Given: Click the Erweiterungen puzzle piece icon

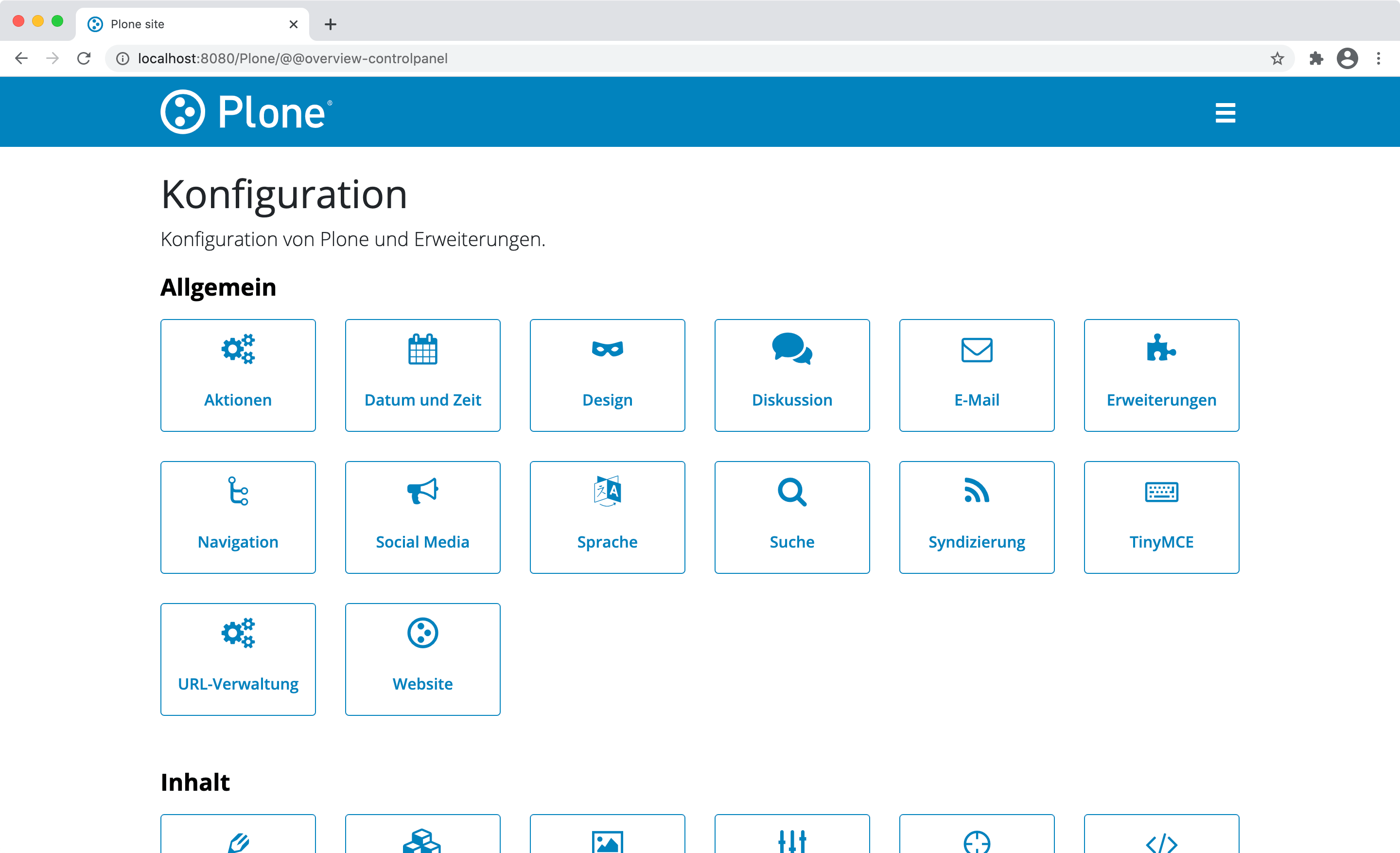Looking at the screenshot, I should point(1161,348).
